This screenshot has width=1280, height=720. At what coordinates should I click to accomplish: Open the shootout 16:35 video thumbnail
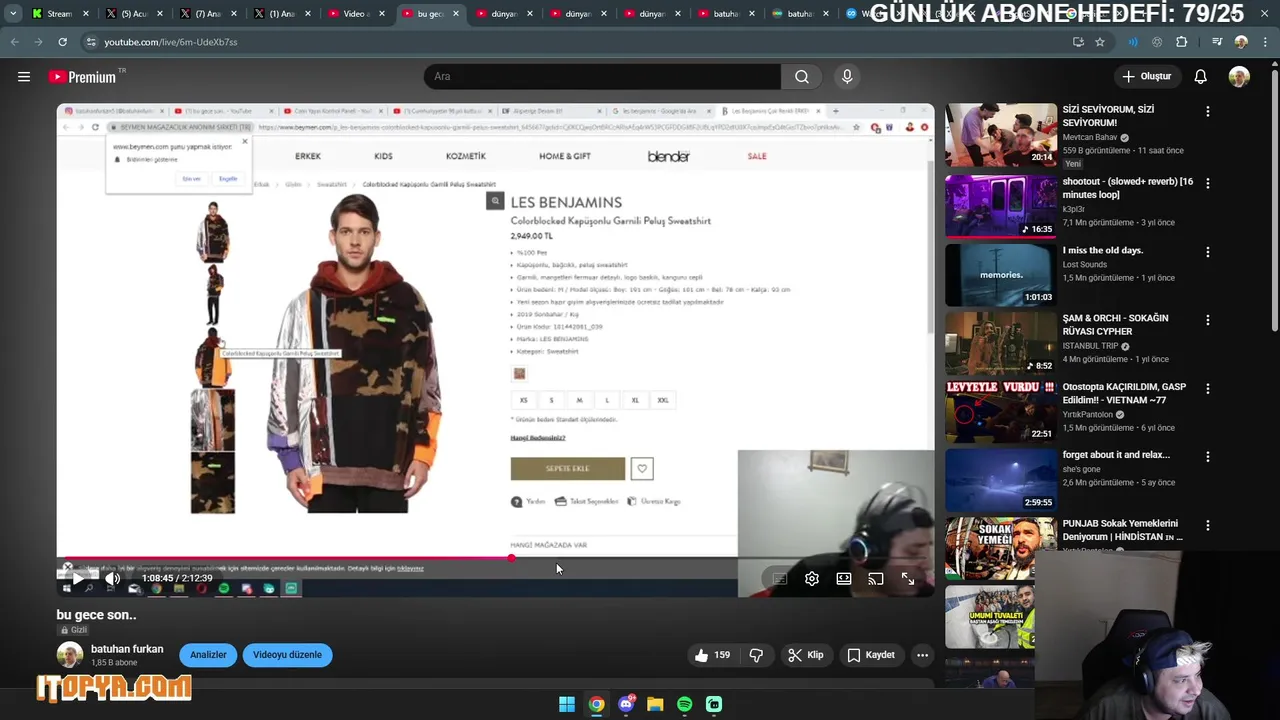coord(1001,206)
